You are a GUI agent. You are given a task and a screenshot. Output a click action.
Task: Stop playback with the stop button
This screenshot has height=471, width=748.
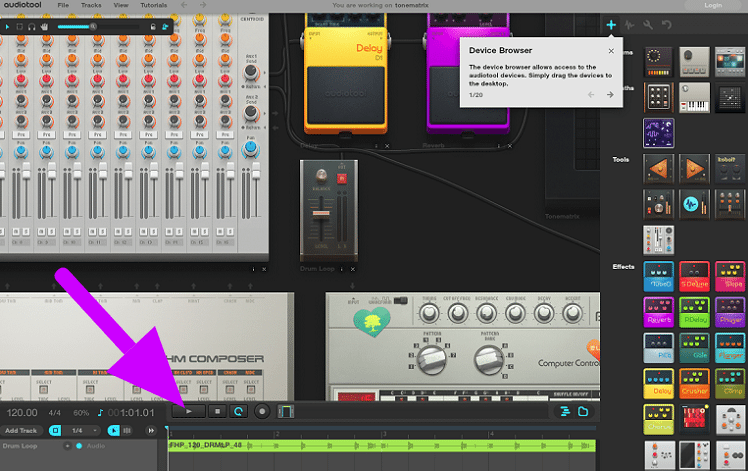tap(218, 411)
